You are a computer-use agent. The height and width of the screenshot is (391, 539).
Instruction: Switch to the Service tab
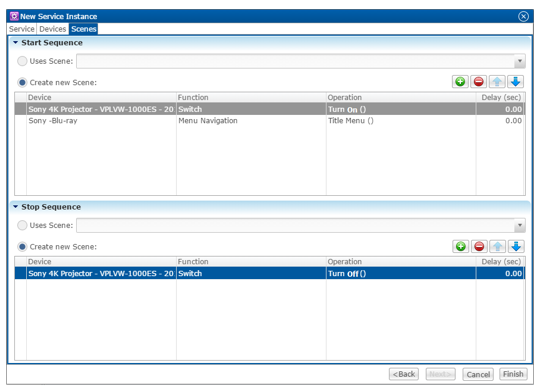coord(22,29)
